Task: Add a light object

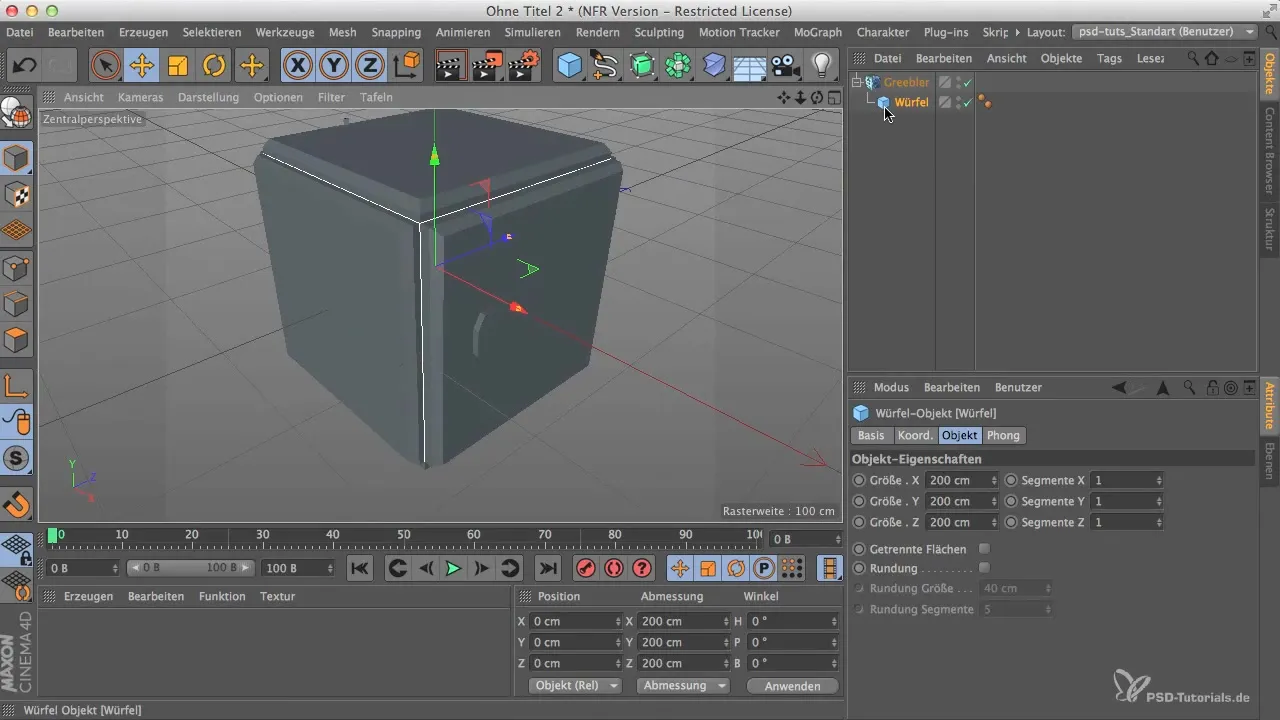Action: click(x=821, y=67)
